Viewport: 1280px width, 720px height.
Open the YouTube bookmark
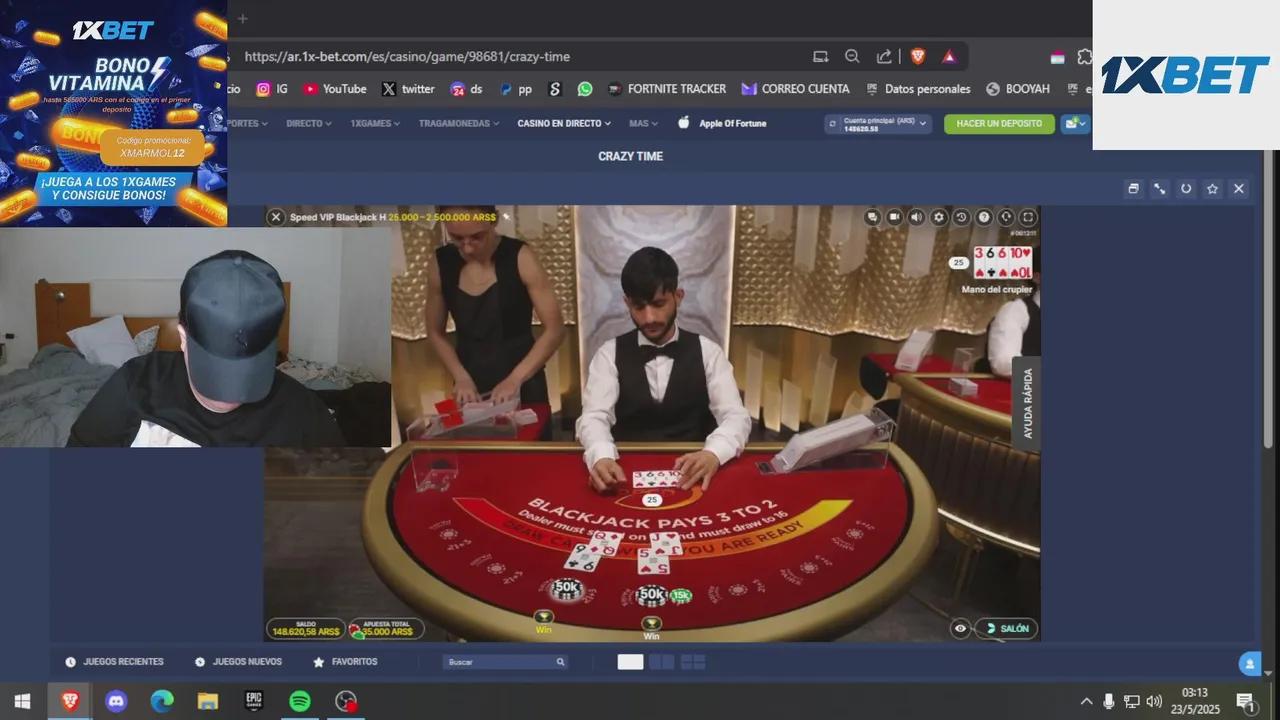click(335, 89)
